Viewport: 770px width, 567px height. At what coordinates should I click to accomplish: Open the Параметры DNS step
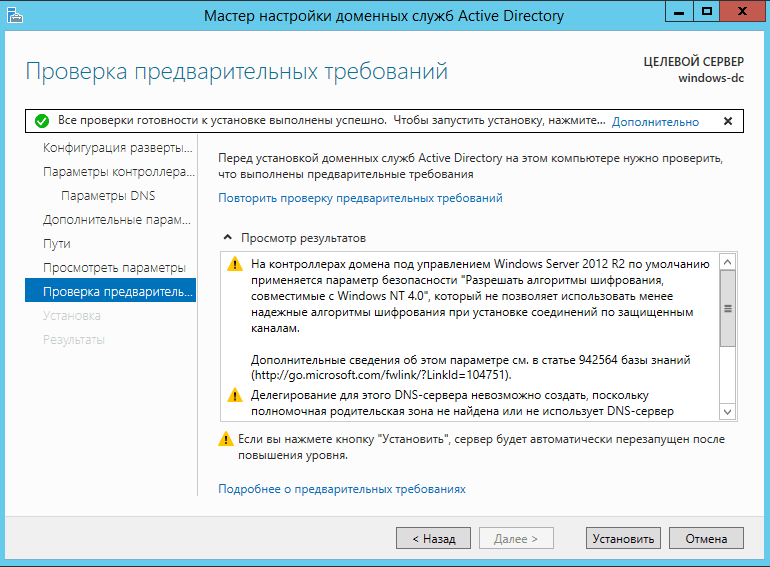[x=110, y=195]
